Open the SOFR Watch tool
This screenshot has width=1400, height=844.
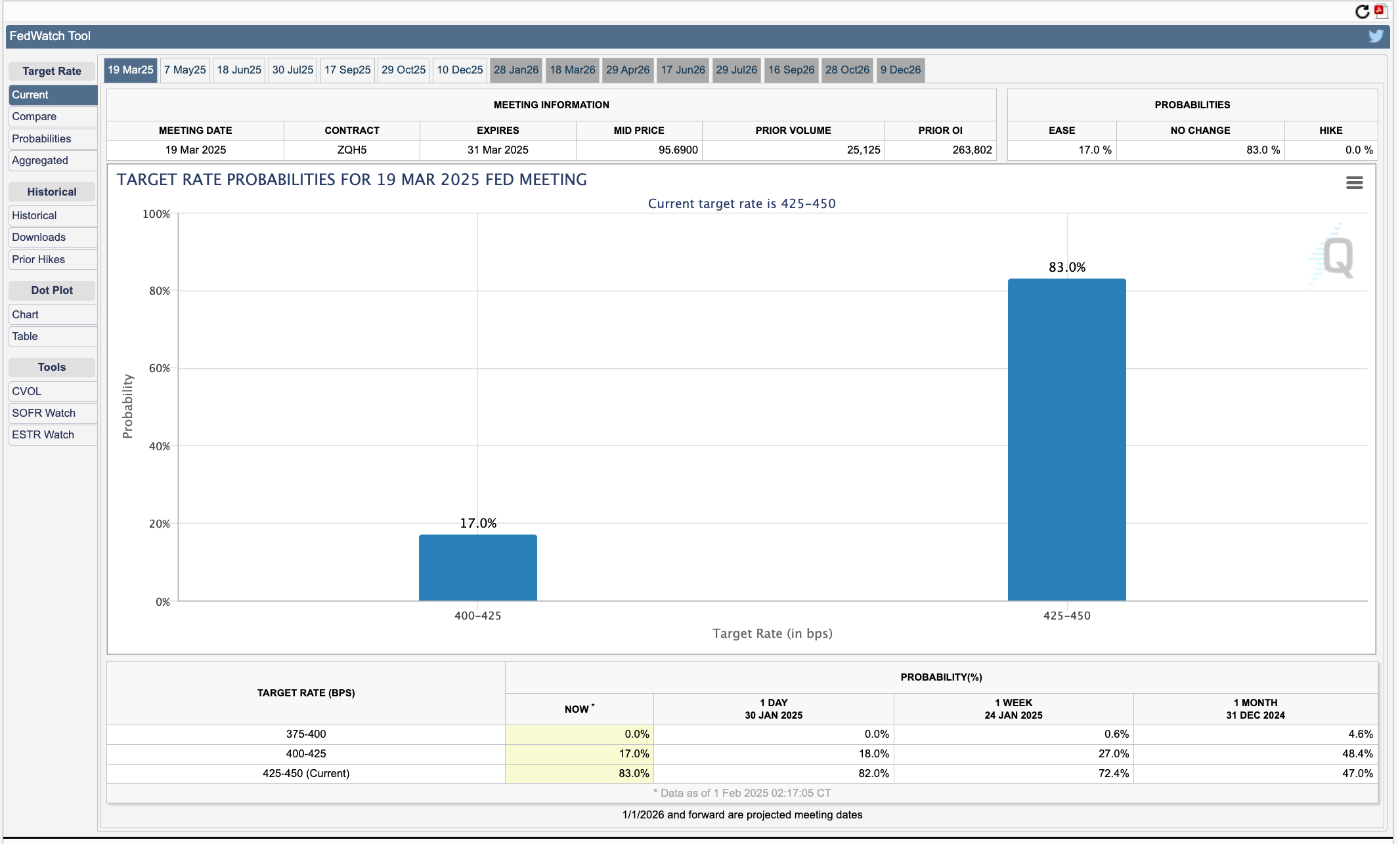tap(43, 413)
